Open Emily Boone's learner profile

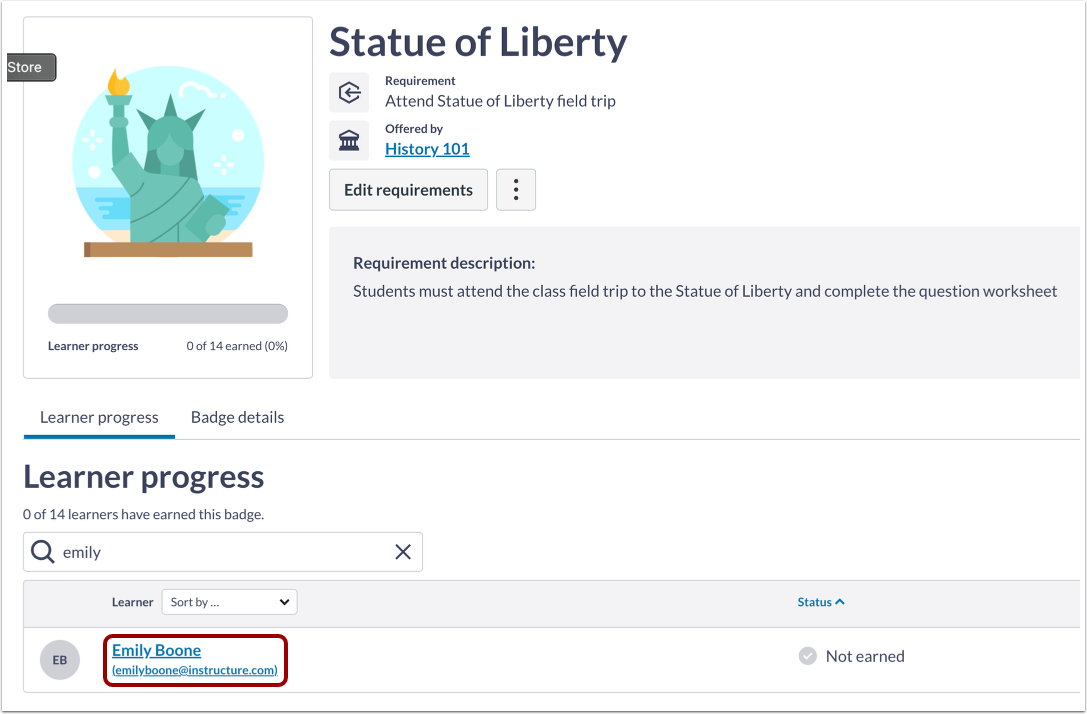click(x=156, y=650)
